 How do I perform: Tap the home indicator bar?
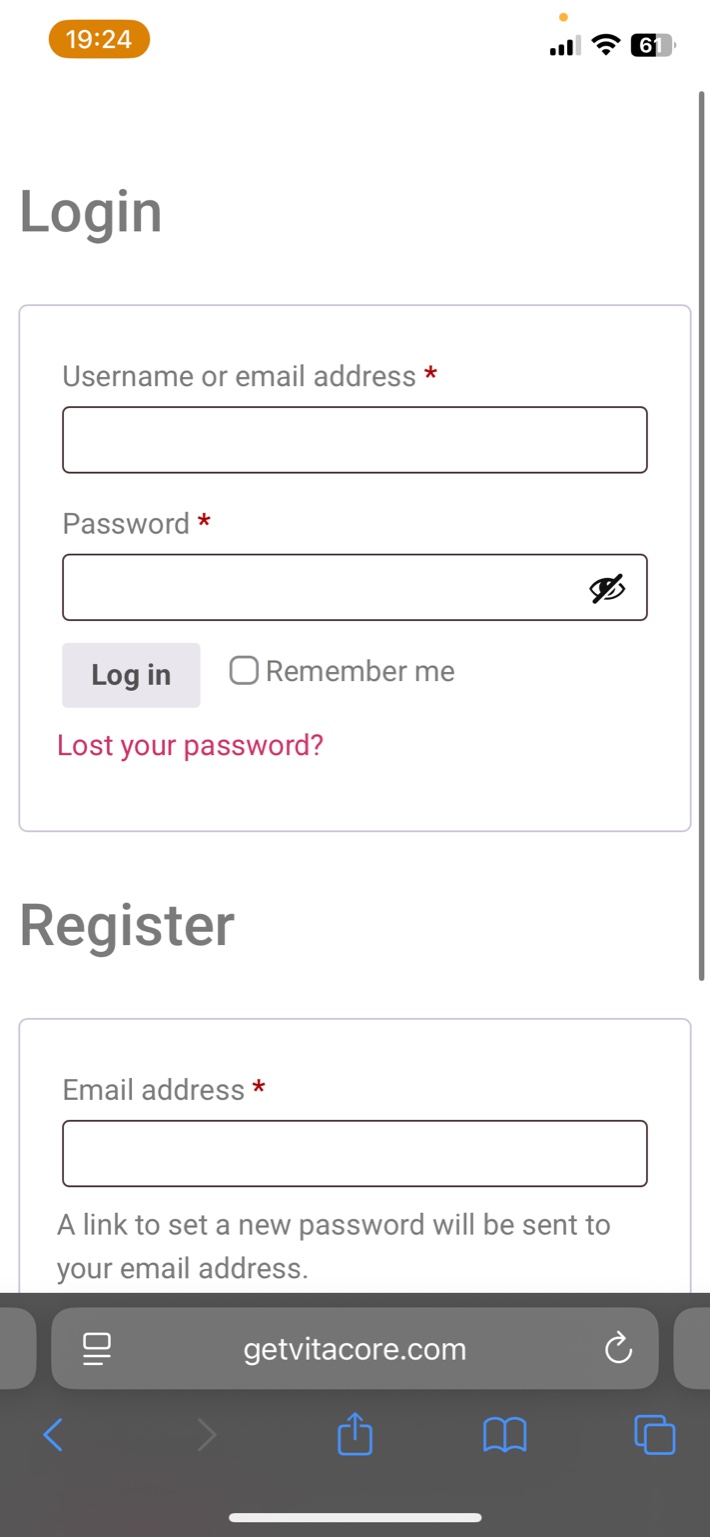click(355, 1517)
